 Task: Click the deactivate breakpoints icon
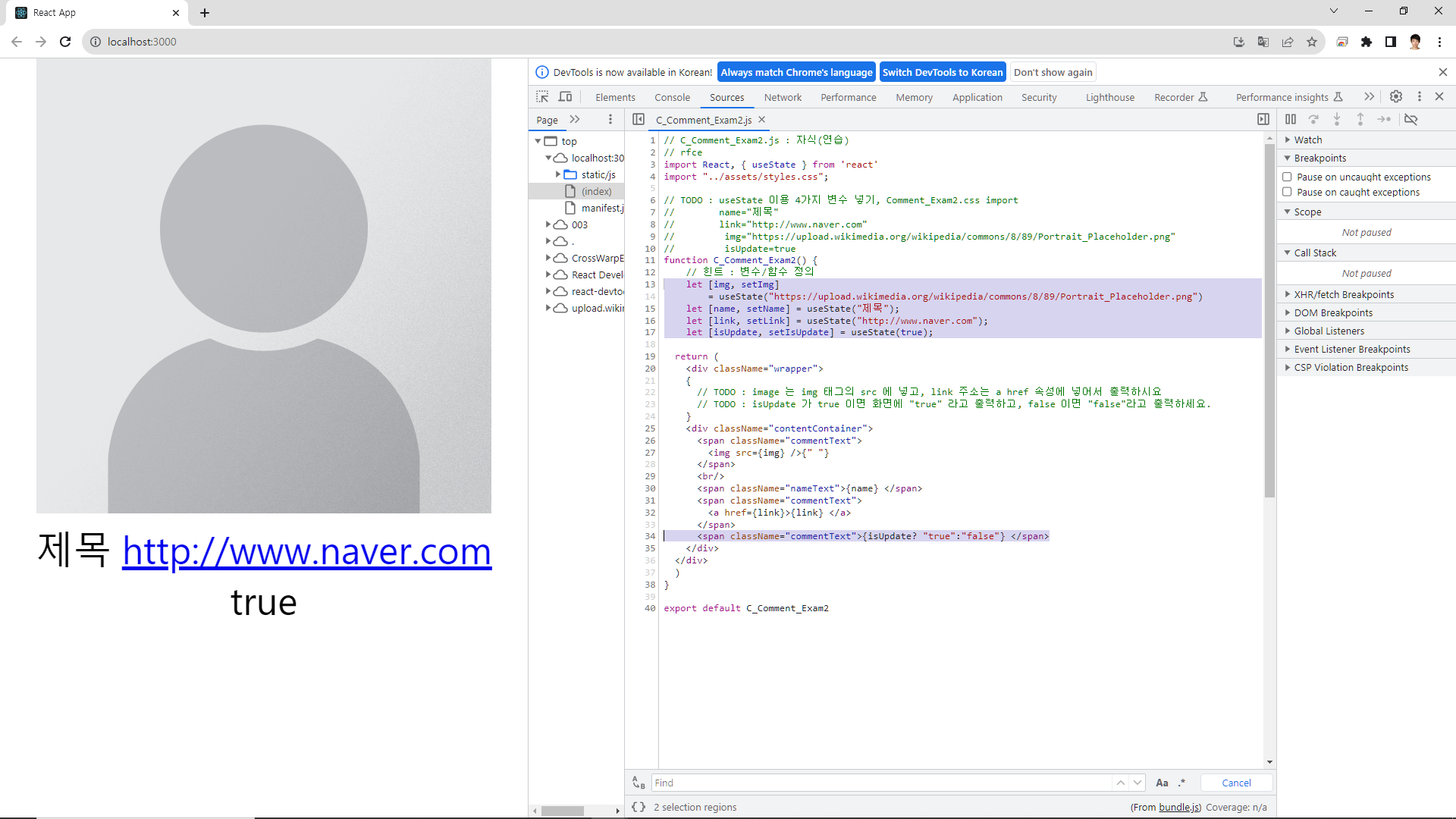click(x=1411, y=119)
